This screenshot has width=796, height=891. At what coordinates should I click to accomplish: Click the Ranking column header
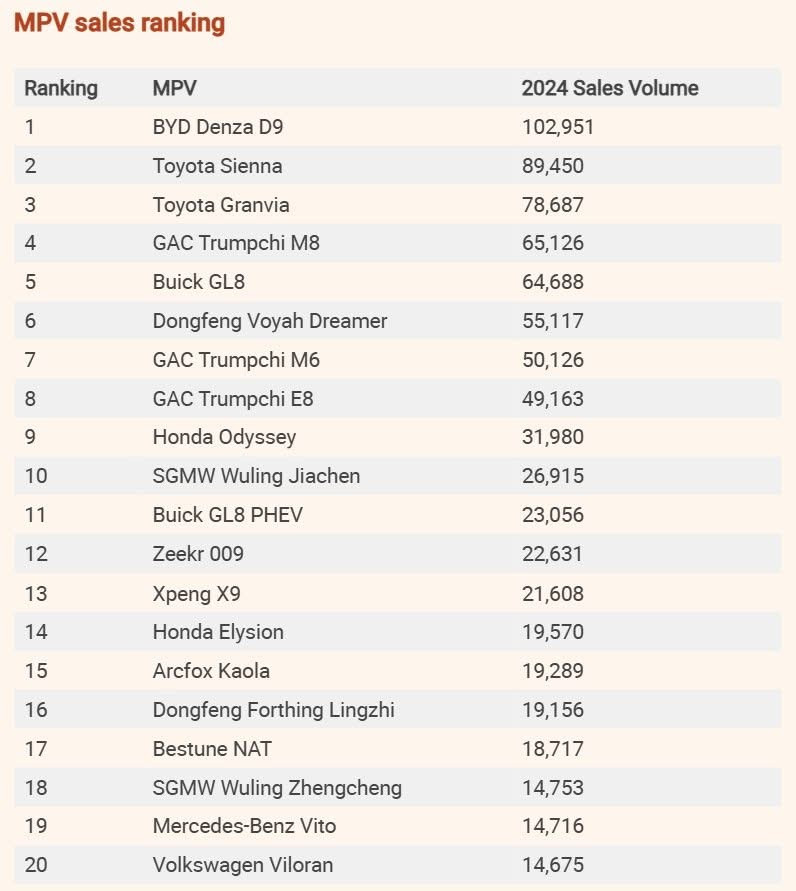click(61, 88)
